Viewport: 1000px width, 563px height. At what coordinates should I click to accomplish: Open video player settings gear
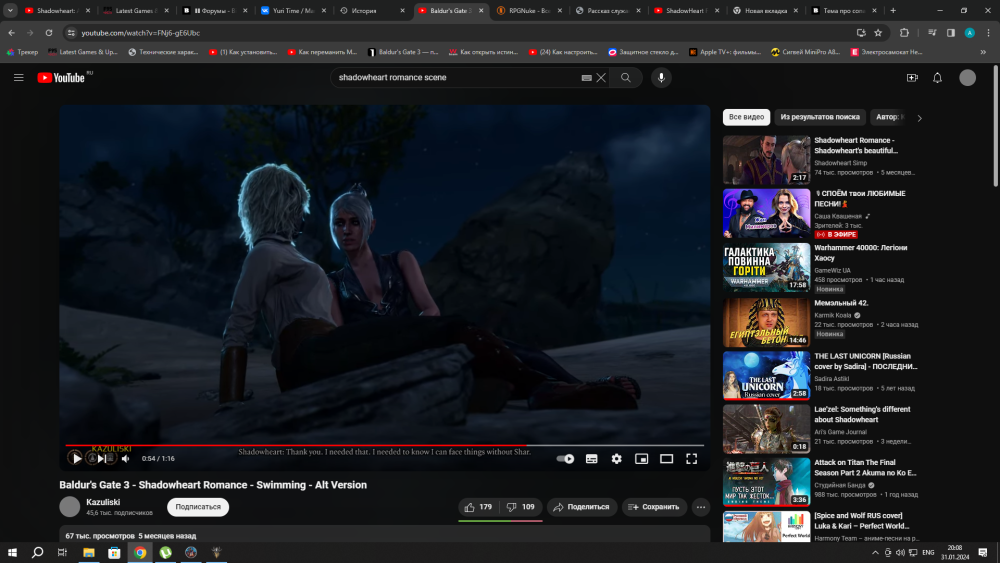click(x=616, y=459)
